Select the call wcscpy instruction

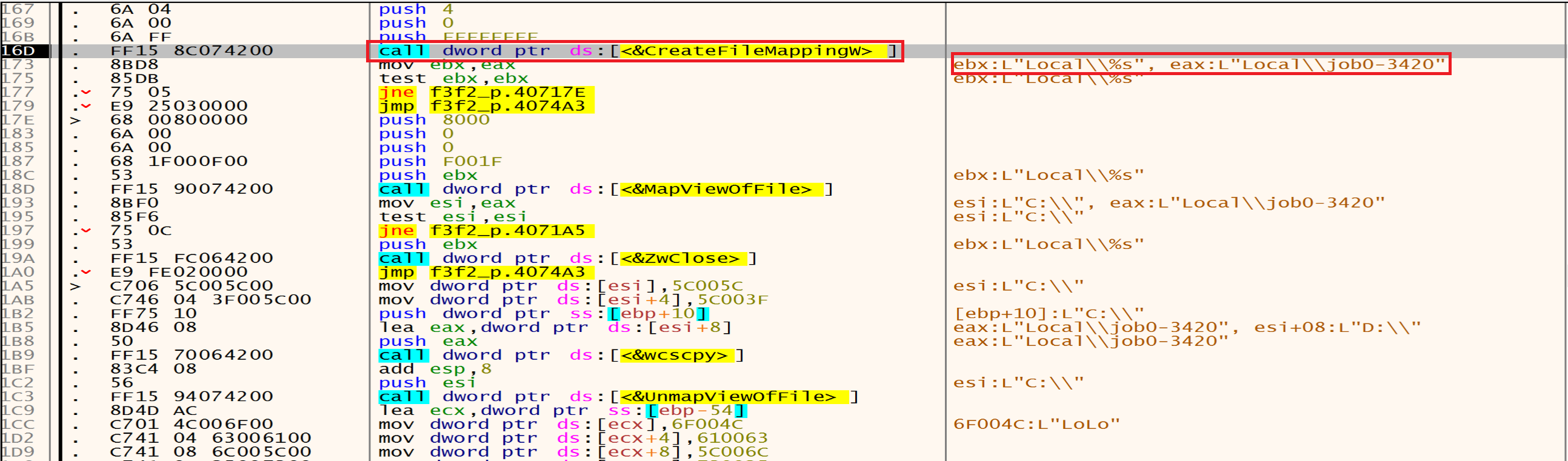[x=561, y=355]
